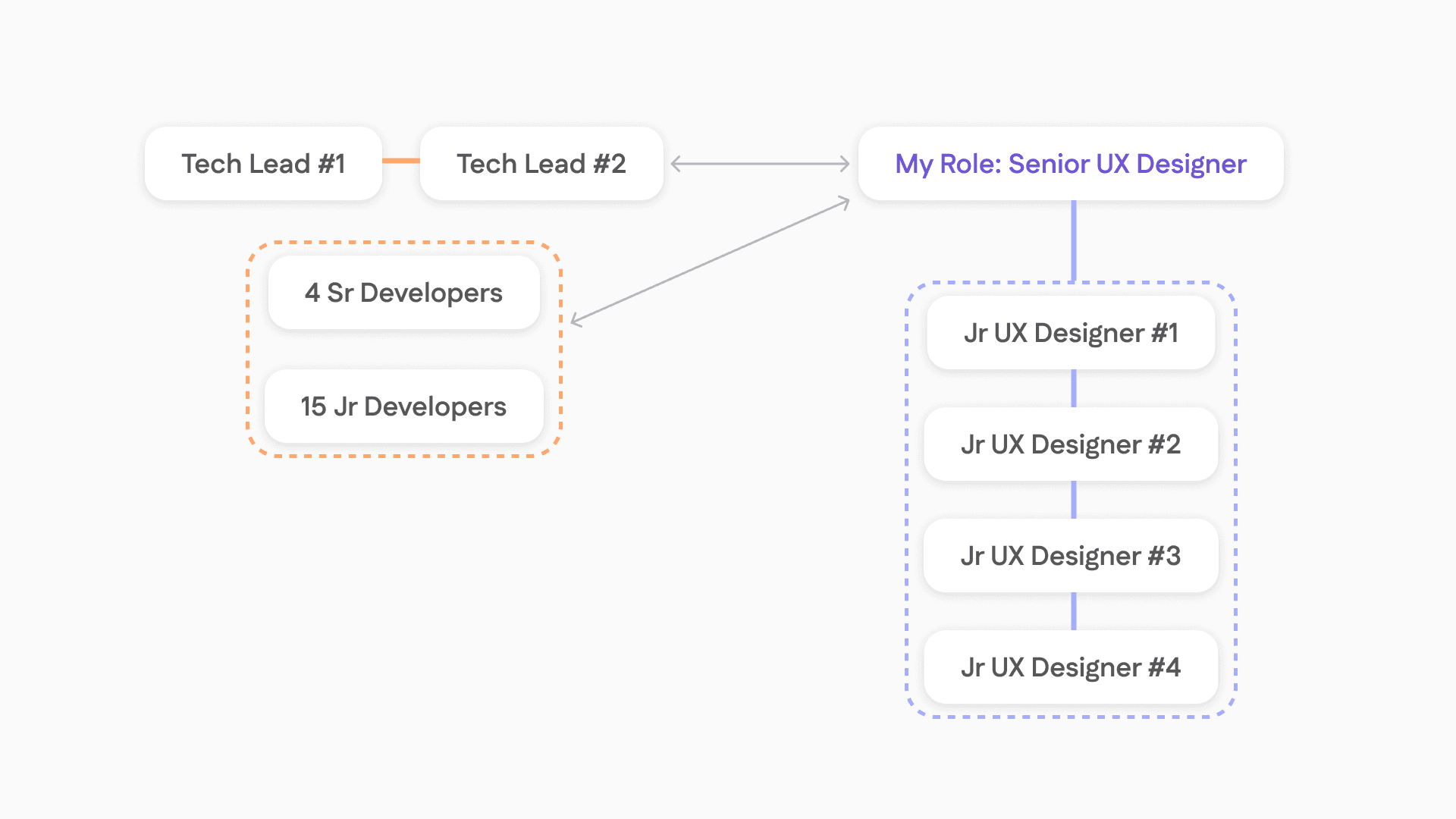Click purple line below Senior UX Designer

tap(1073, 240)
